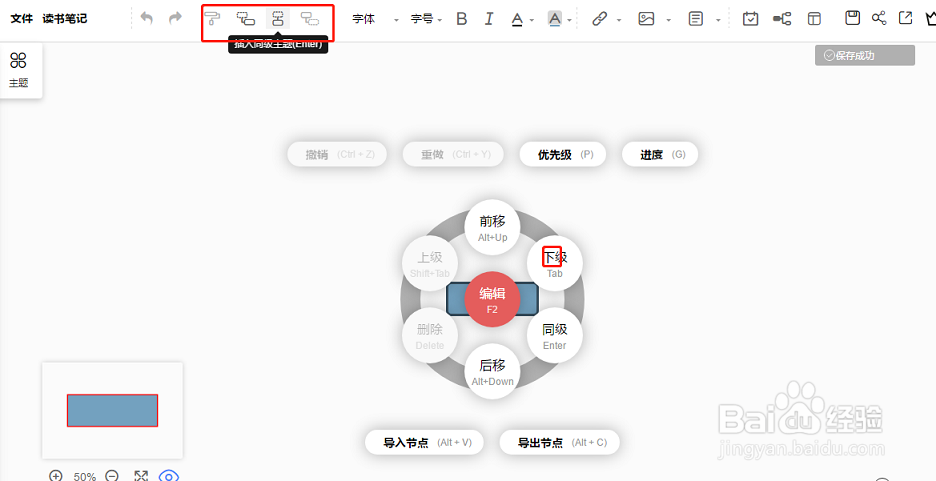The height and width of the screenshot is (481, 936).
Task: Zoom out with the minus icon
Action: pos(112,476)
